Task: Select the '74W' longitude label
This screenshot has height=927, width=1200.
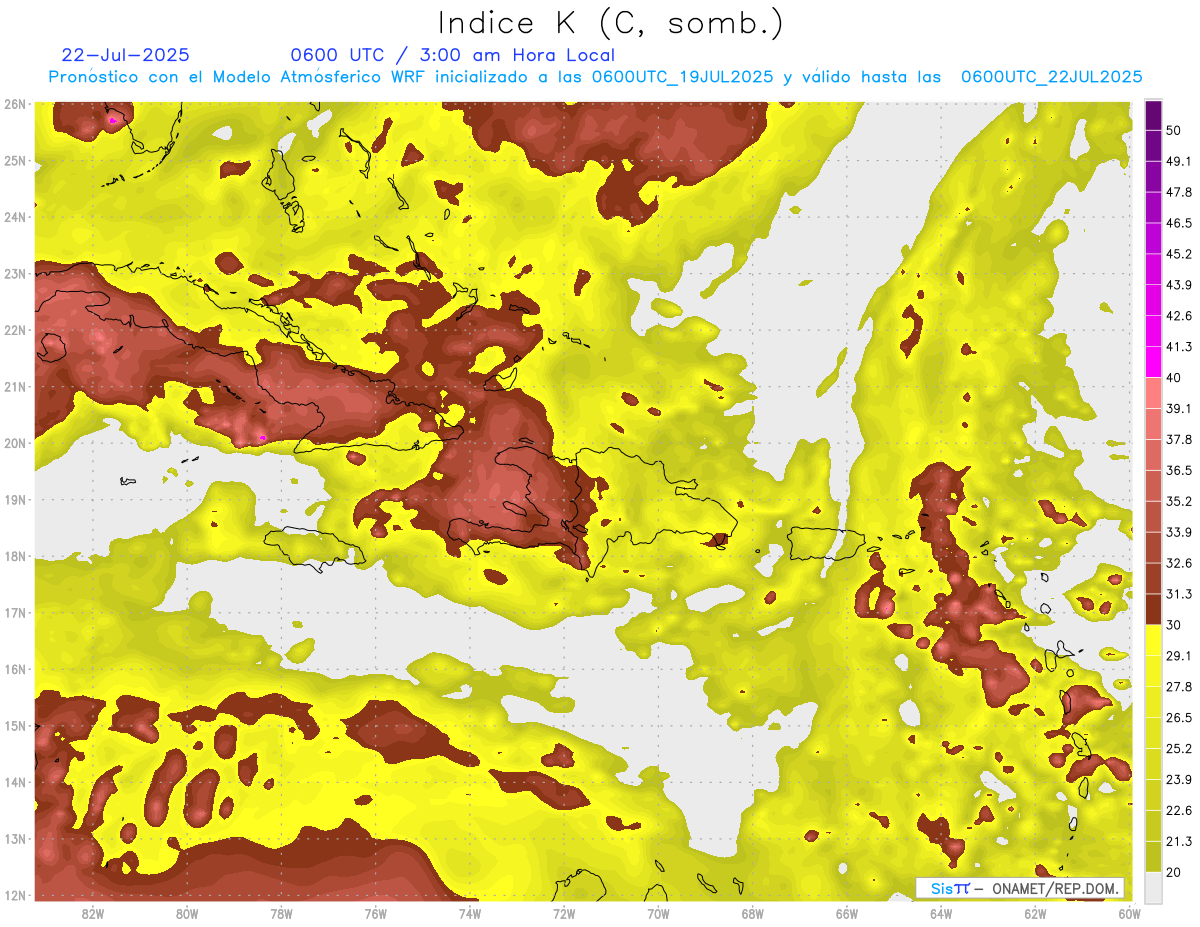Action: tap(470, 914)
